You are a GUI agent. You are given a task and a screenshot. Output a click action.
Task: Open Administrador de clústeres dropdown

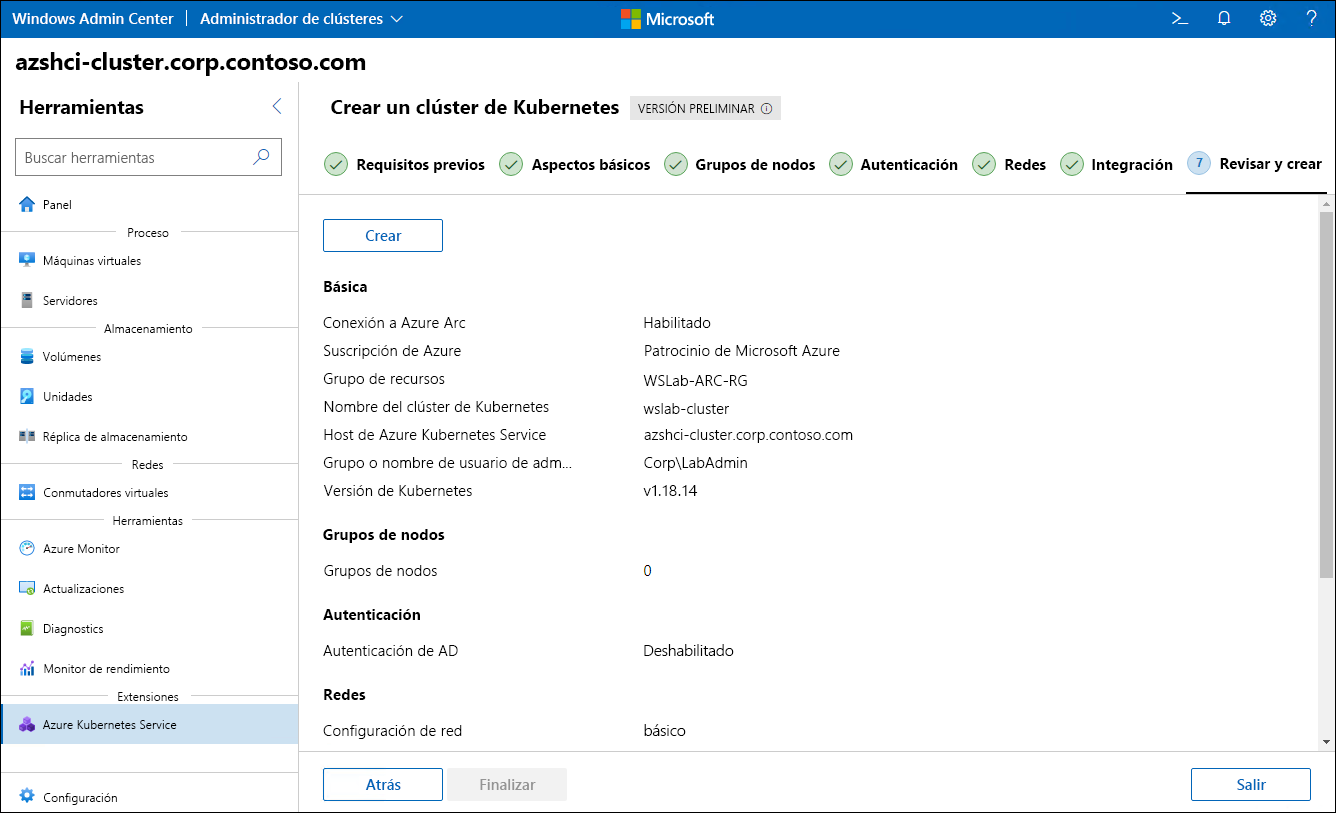click(301, 19)
